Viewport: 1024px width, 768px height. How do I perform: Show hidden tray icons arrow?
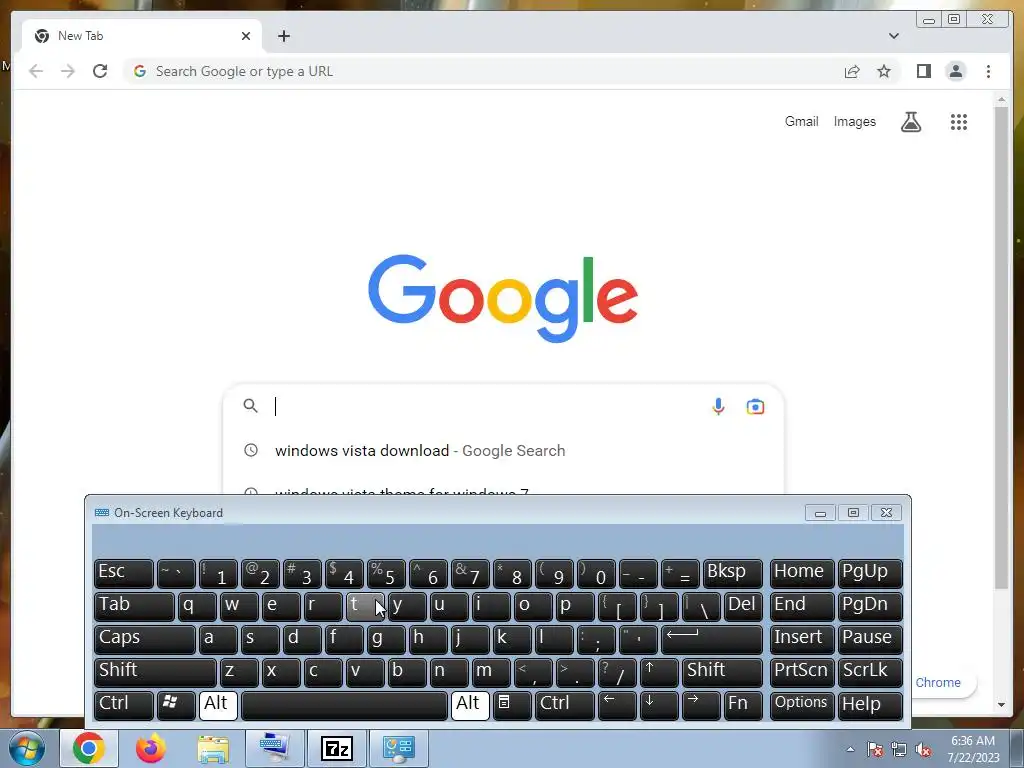[x=850, y=749]
